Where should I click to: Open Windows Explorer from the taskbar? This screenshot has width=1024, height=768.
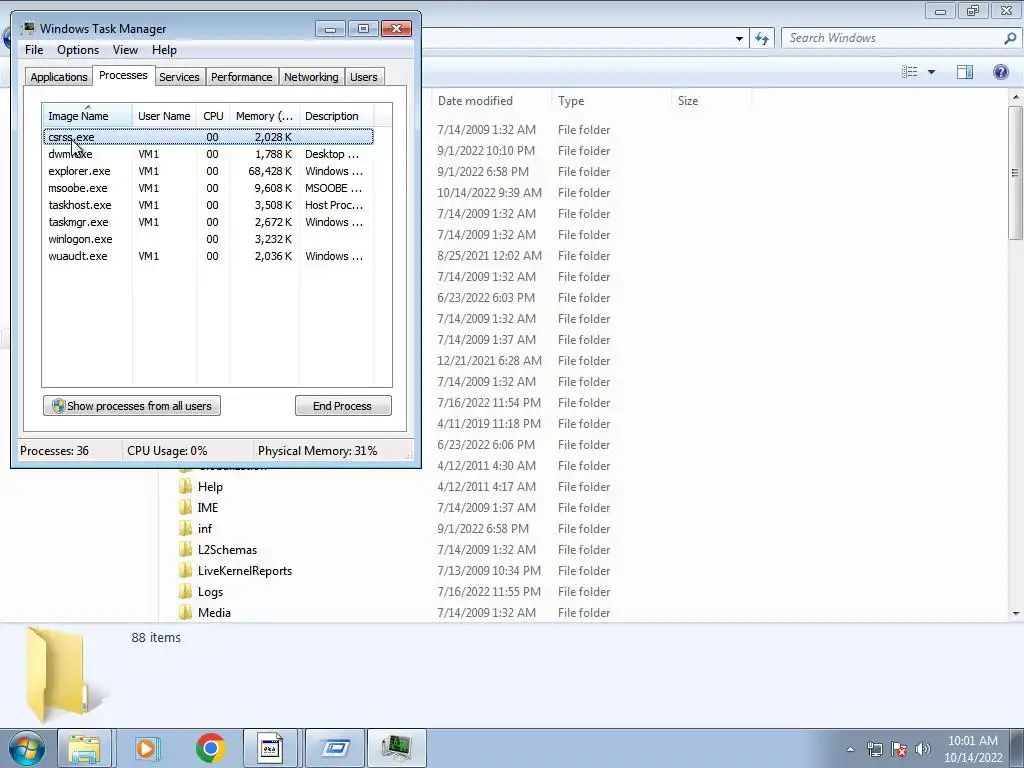[x=84, y=748]
